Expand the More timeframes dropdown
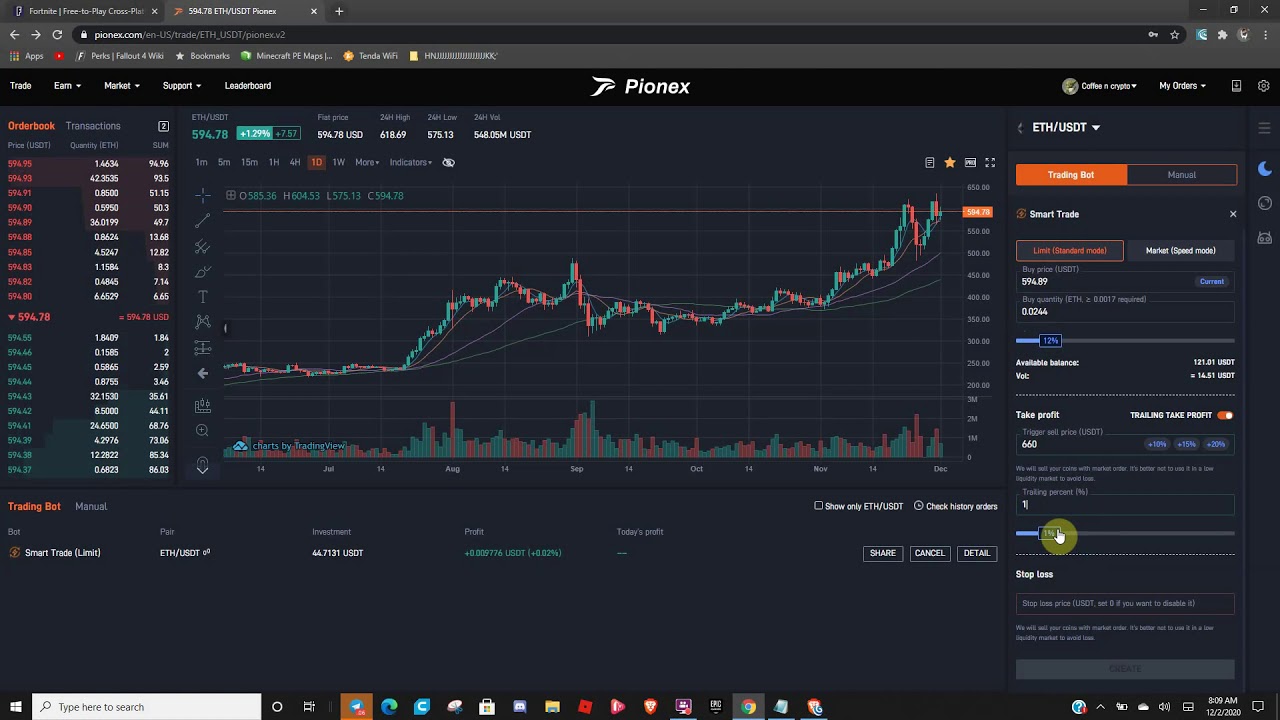 click(367, 162)
